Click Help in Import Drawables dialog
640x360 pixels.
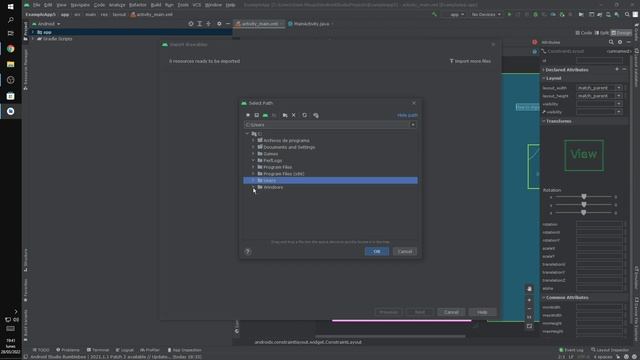click(x=482, y=312)
